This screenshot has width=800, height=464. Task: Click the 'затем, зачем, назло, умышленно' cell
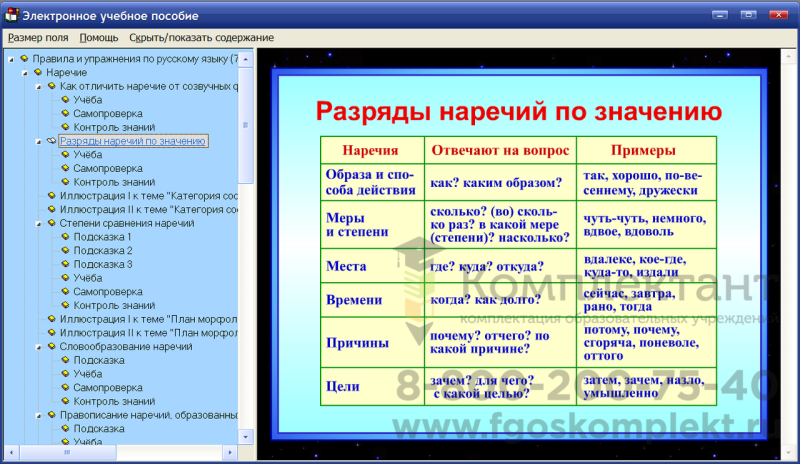click(644, 386)
